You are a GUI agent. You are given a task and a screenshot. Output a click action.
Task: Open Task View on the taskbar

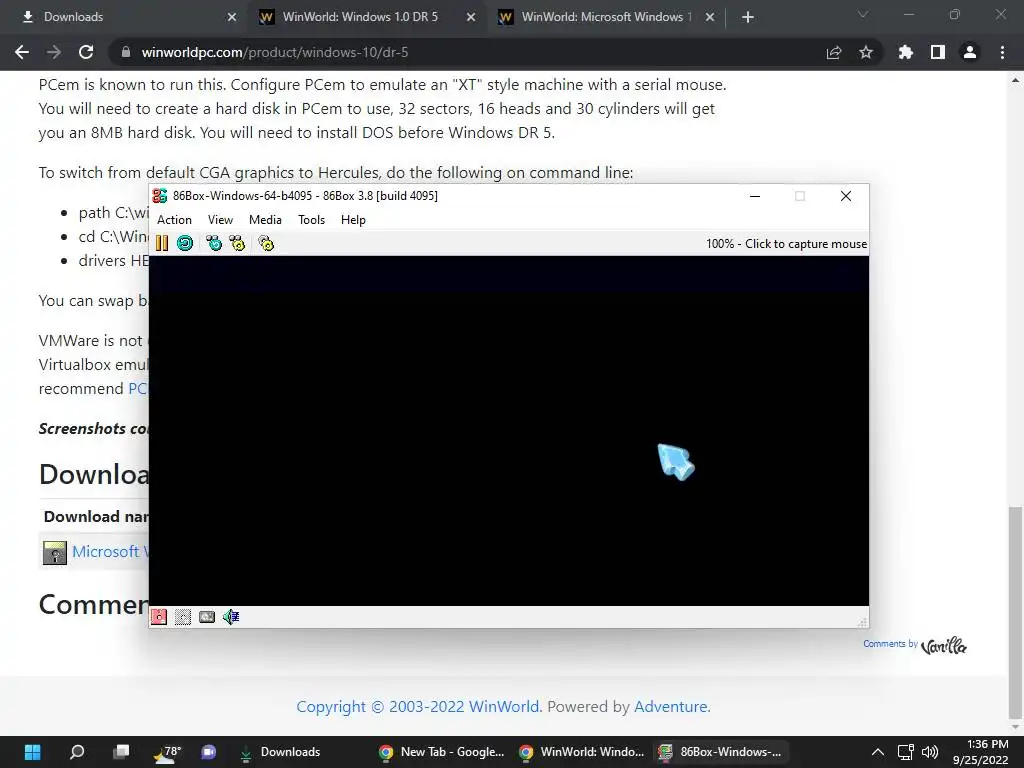(x=121, y=752)
